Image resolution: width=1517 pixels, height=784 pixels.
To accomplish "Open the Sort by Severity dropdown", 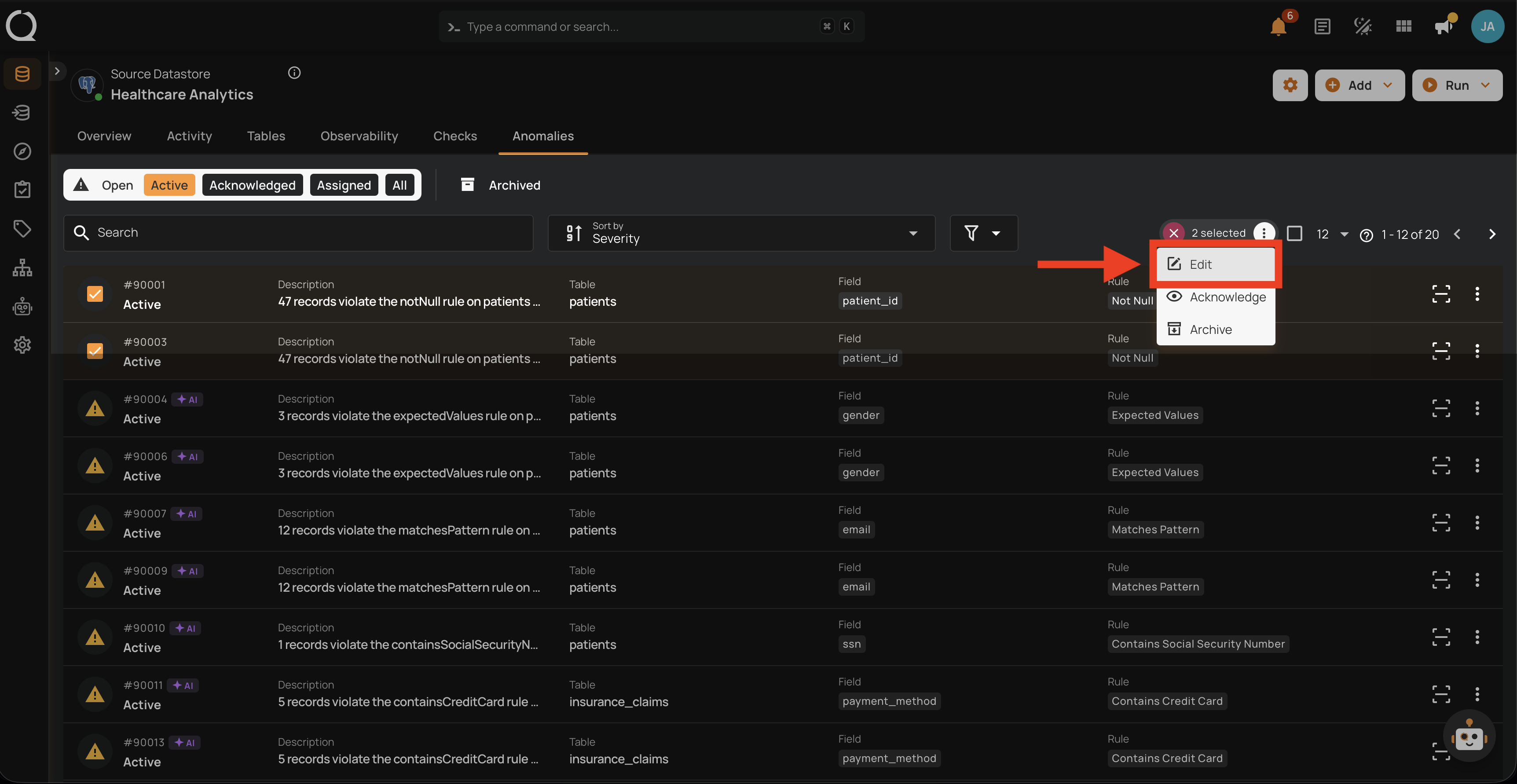I will pos(741,233).
